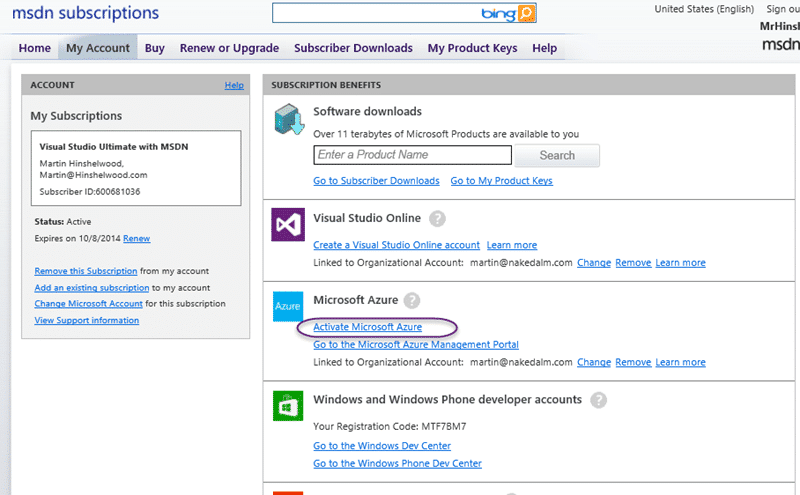Open help bubble beside Visual Studio Online
This screenshot has width=800, height=495.
pyautogui.click(x=437, y=218)
